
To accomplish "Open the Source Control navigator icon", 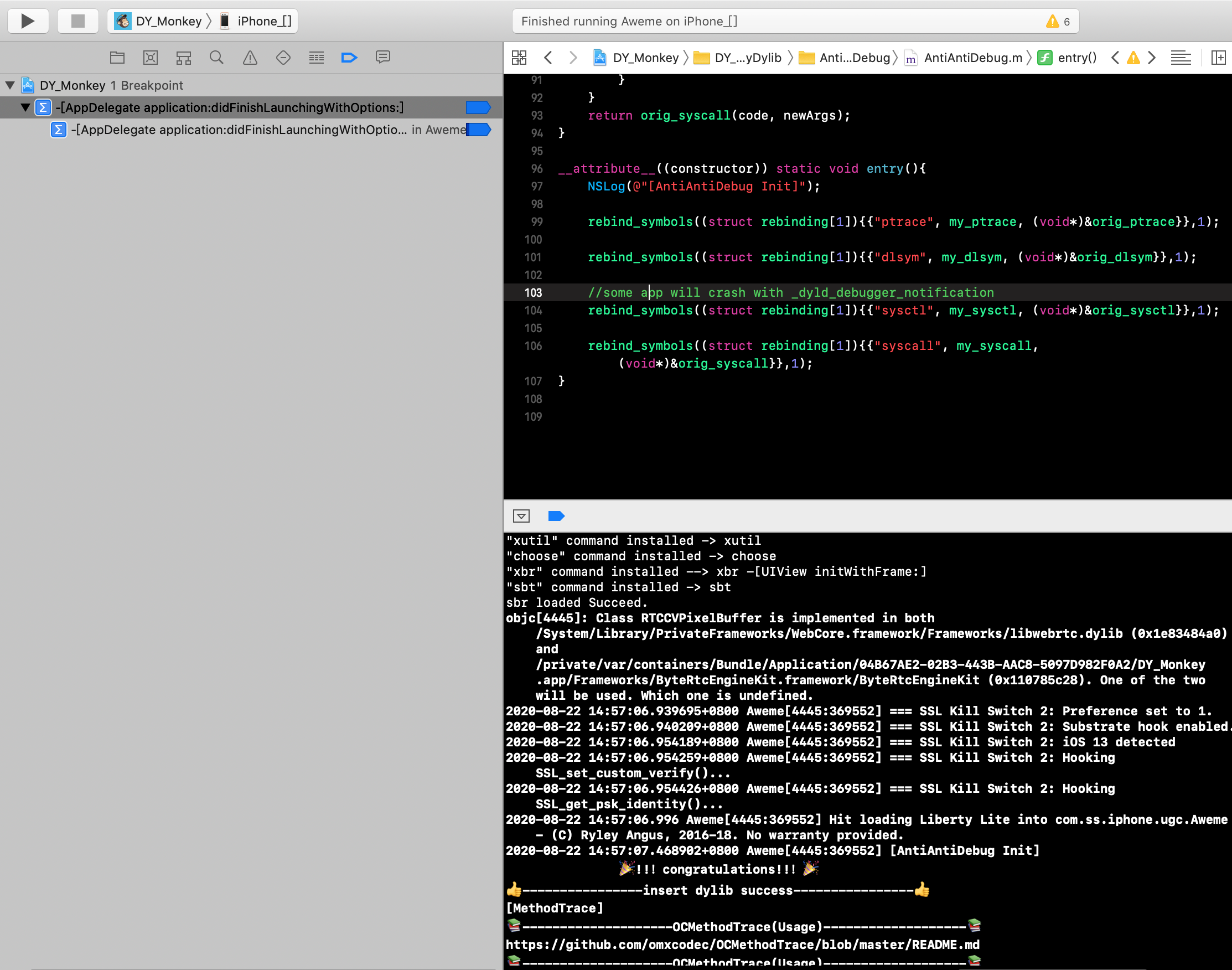I will coord(151,58).
